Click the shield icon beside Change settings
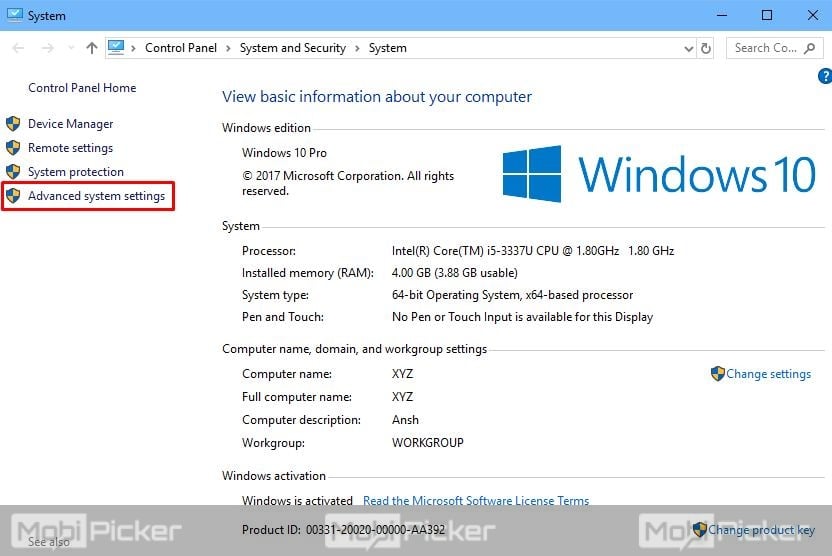This screenshot has height=556, width=832. pos(717,373)
